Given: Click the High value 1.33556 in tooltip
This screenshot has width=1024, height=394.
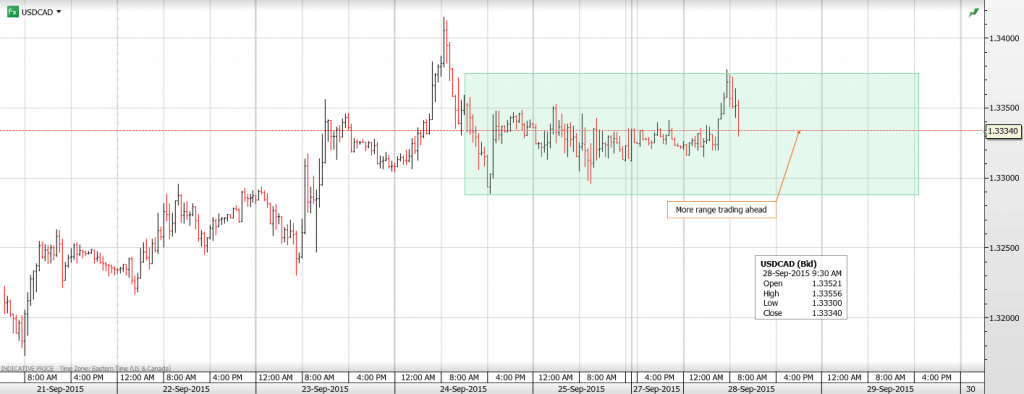Looking at the screenshot, I should pyautogui.click(x=826, y=293).
